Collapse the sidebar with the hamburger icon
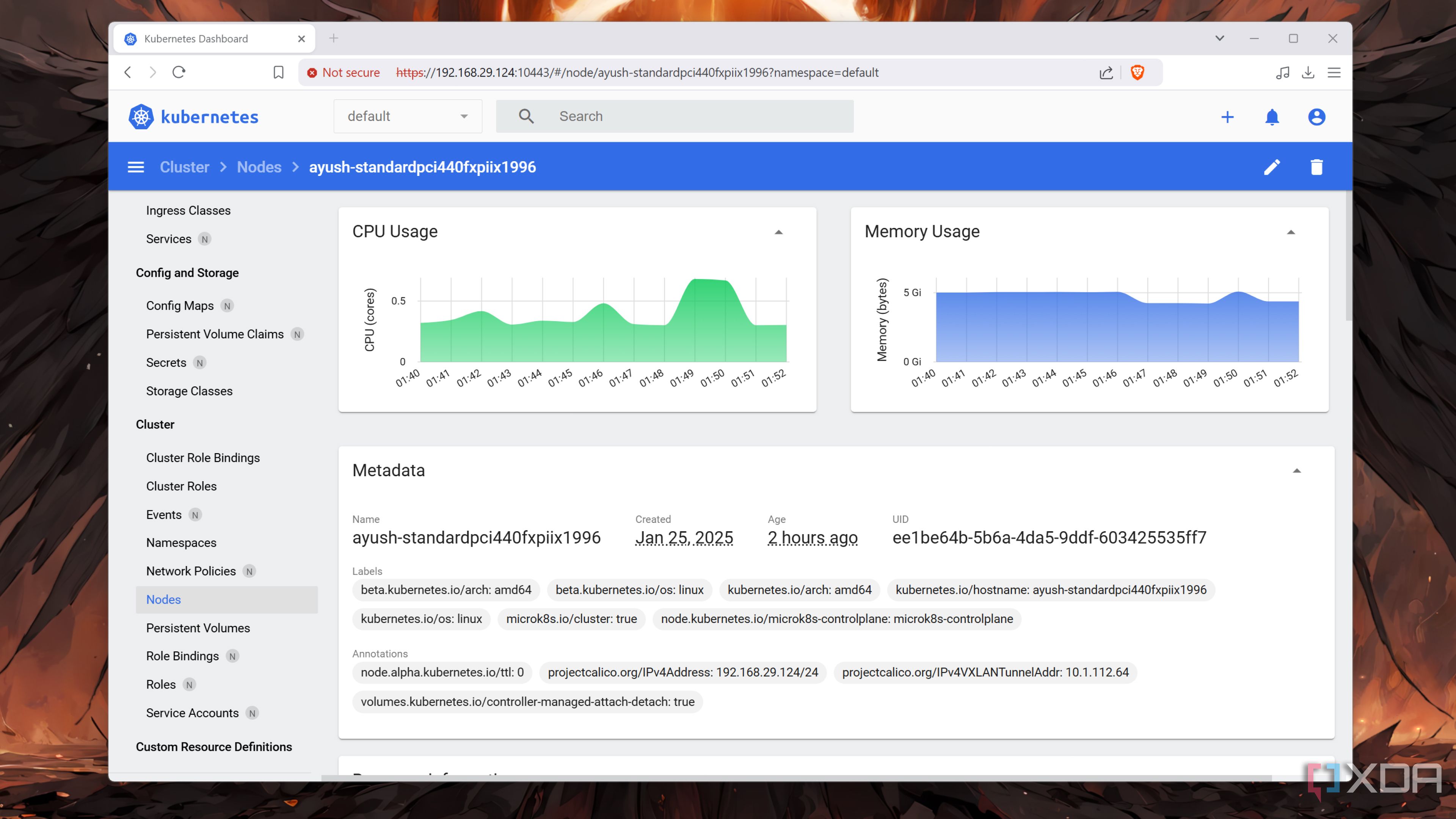 [136, 167]
